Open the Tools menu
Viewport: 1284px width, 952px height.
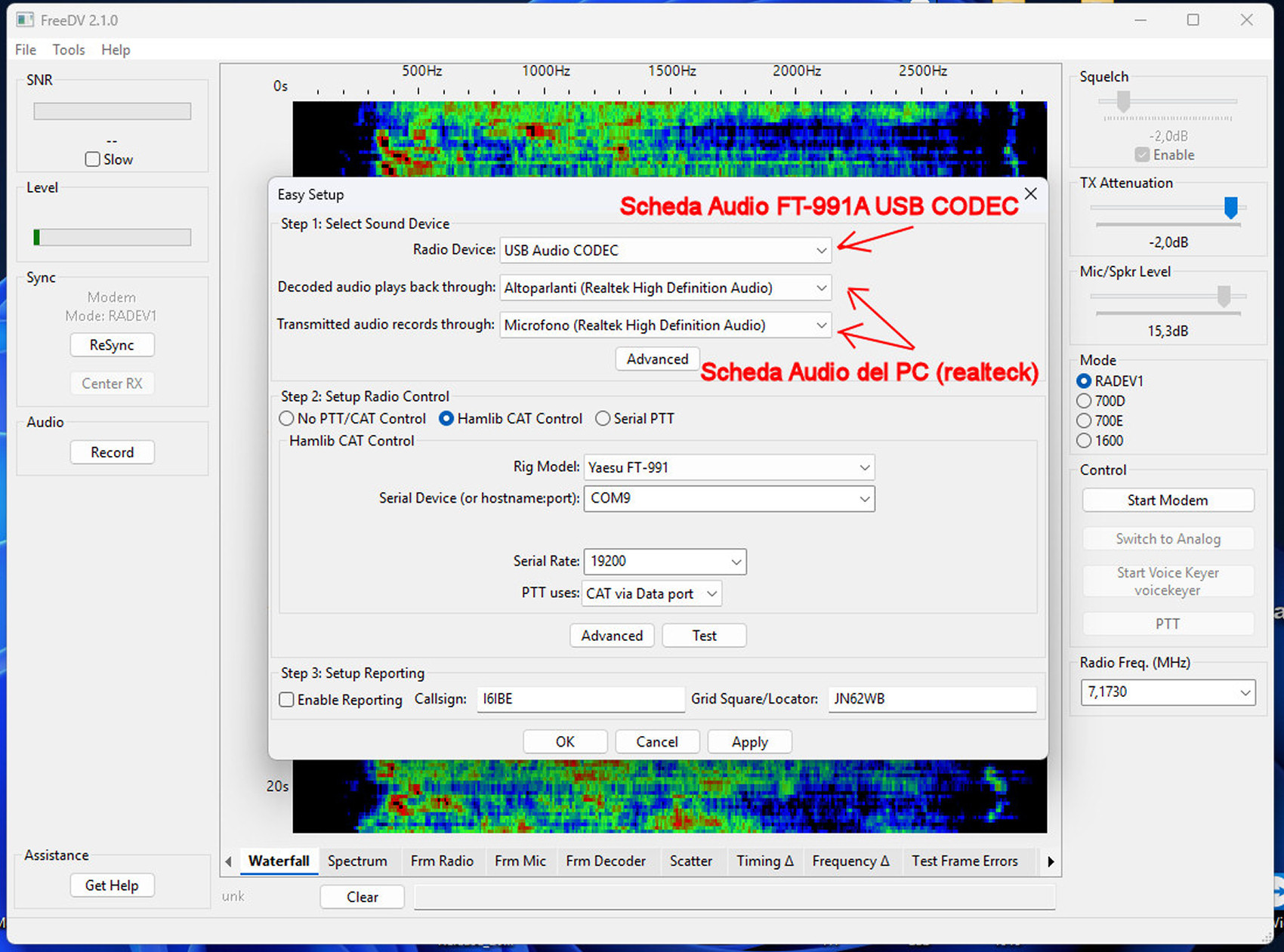69,50
